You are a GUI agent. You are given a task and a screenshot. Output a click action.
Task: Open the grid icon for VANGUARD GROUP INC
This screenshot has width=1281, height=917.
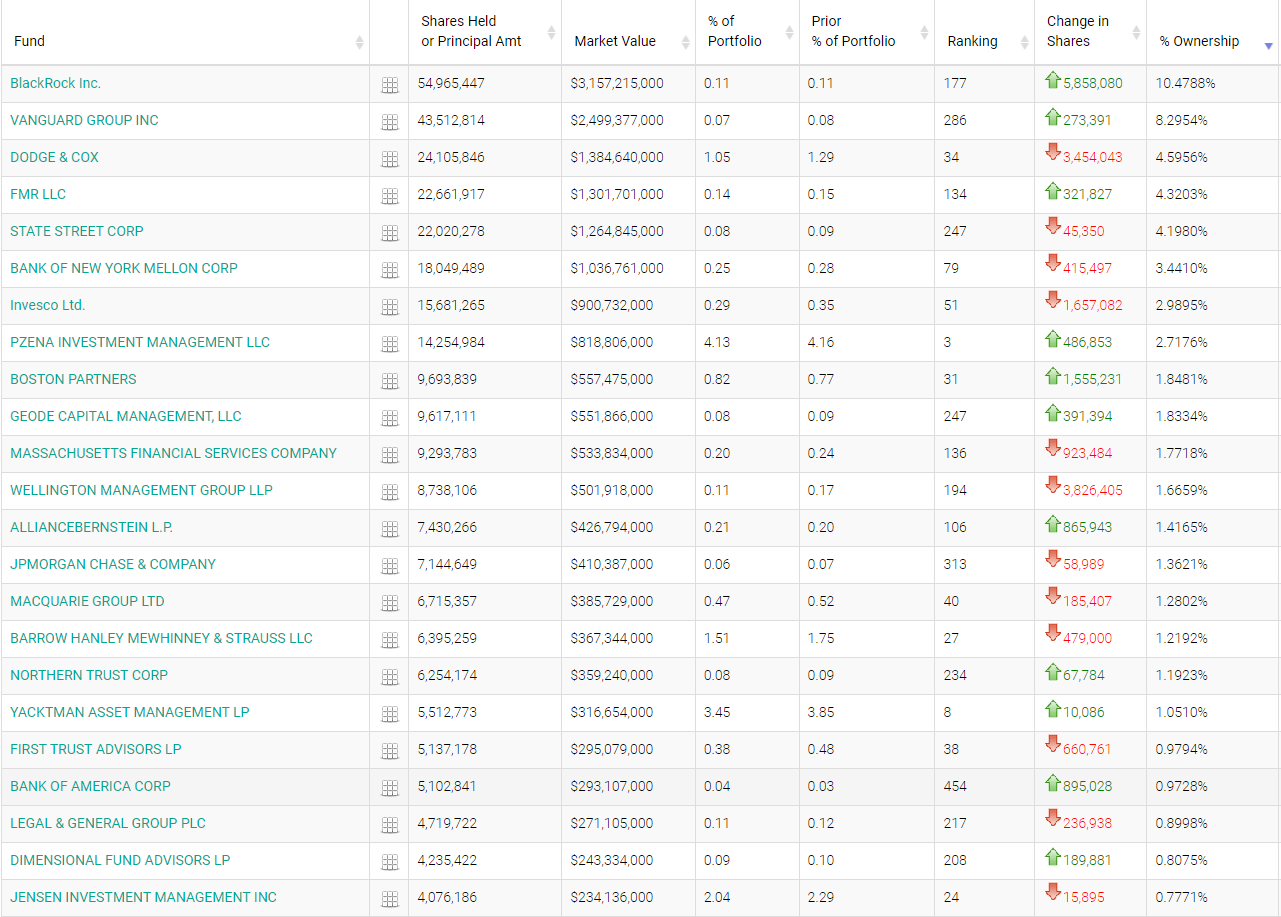click(390, 122)
